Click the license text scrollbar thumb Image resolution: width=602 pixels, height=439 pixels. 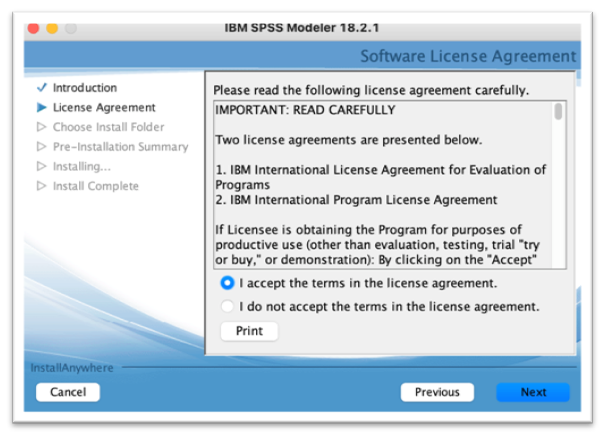tap(558, 112)
